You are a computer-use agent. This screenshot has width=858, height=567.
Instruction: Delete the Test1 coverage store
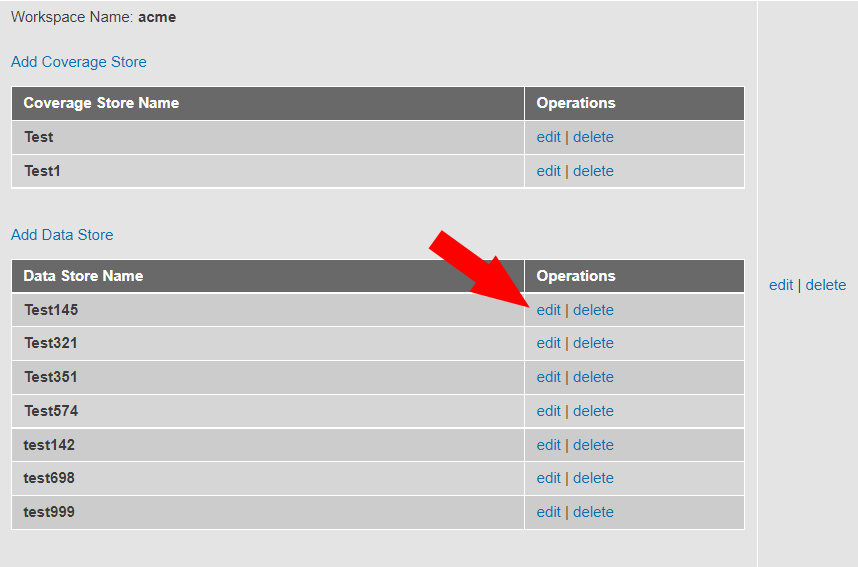593,171
